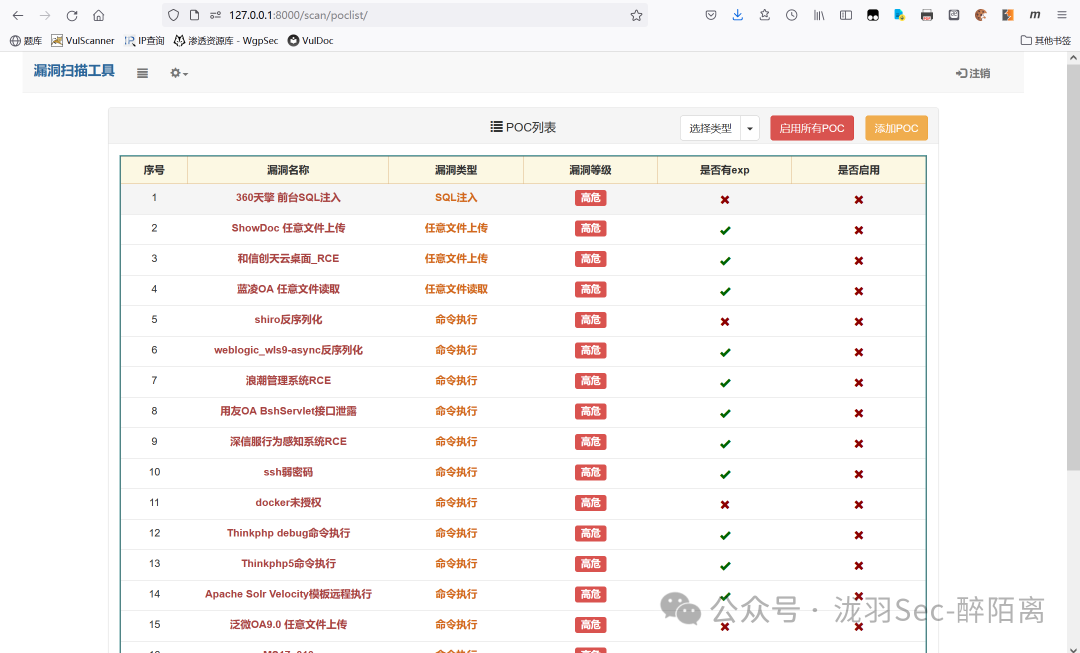Click the shield tracking protection icon

[x=174, y=15]
